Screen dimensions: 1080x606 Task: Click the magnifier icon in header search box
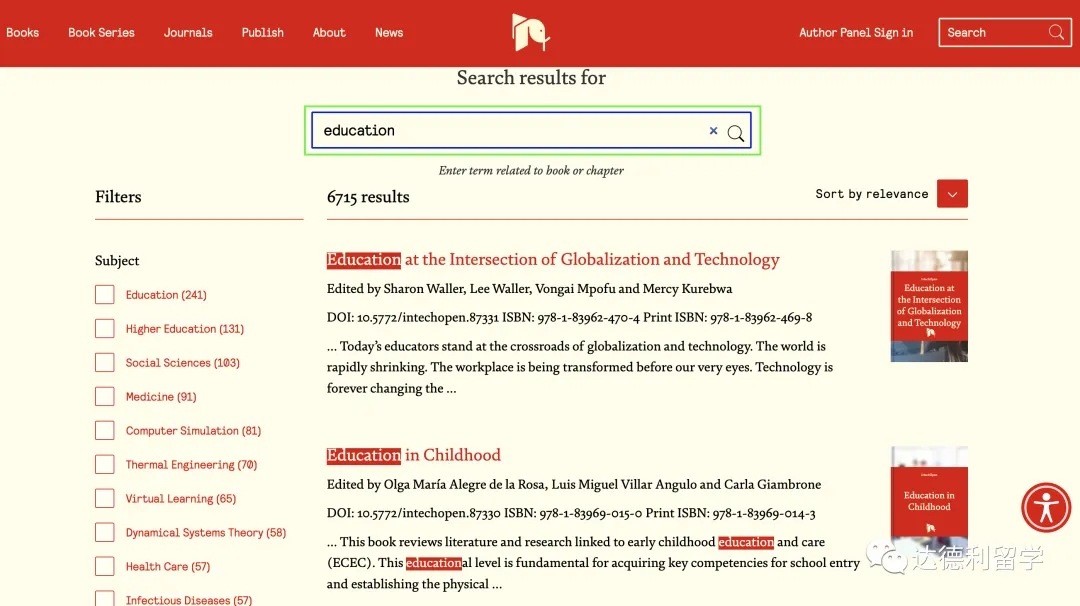pos(1056,32)
